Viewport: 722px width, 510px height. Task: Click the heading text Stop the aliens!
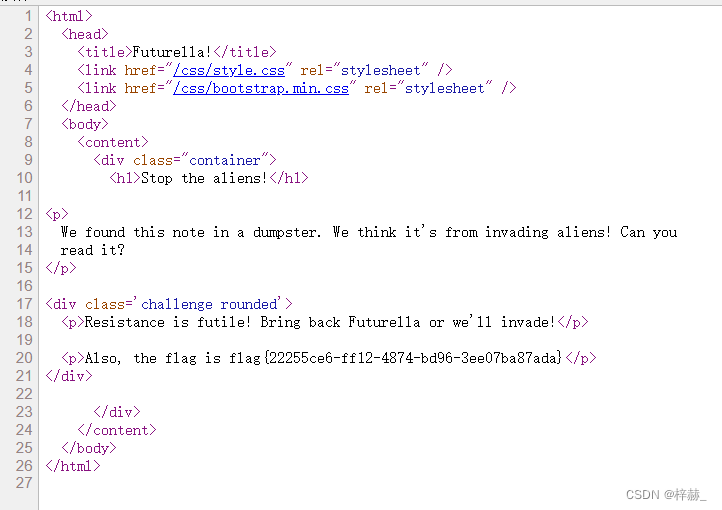click(204, 178)
